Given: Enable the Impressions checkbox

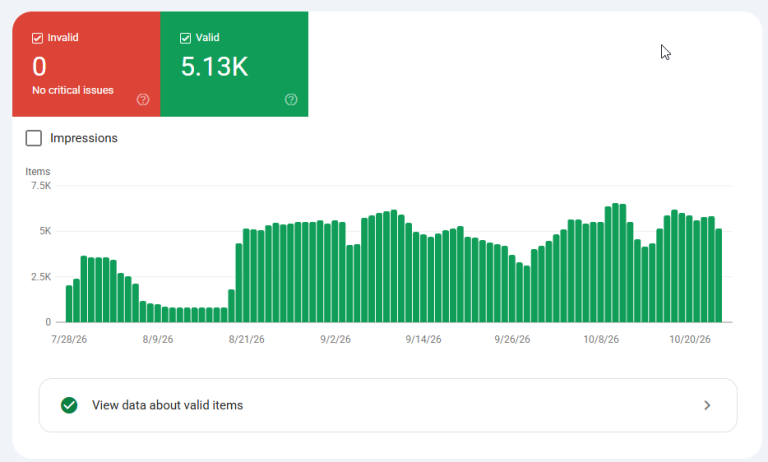Looking at the screenshot, I should (34, 138).
